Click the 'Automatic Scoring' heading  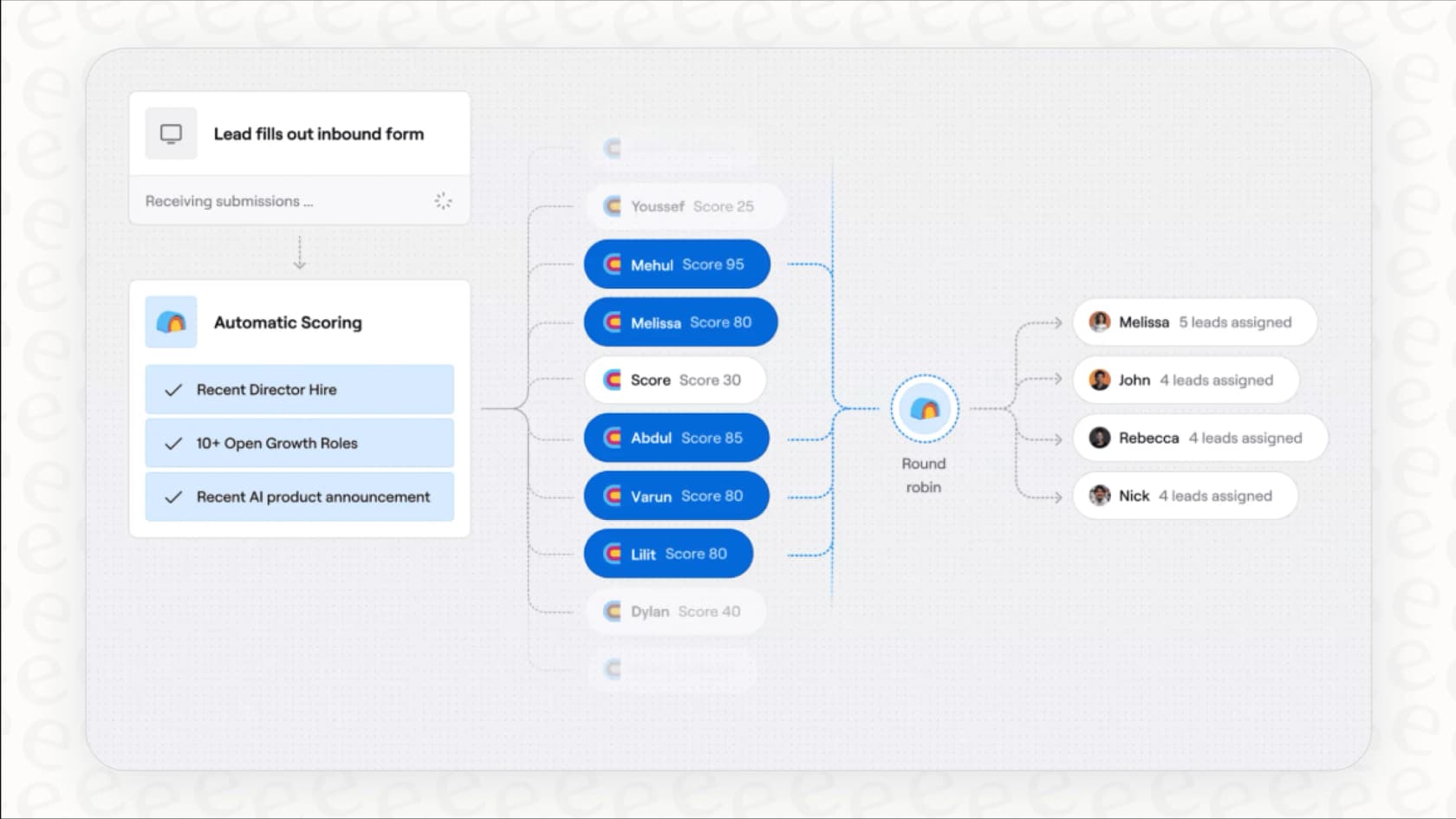pyautogui.click(x=288, y=322)
